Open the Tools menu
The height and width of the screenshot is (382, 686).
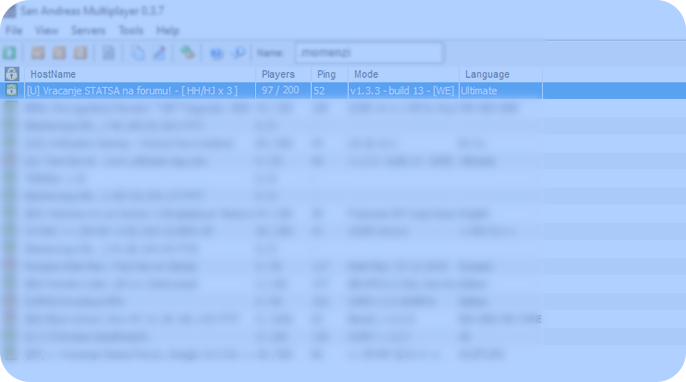131,30
